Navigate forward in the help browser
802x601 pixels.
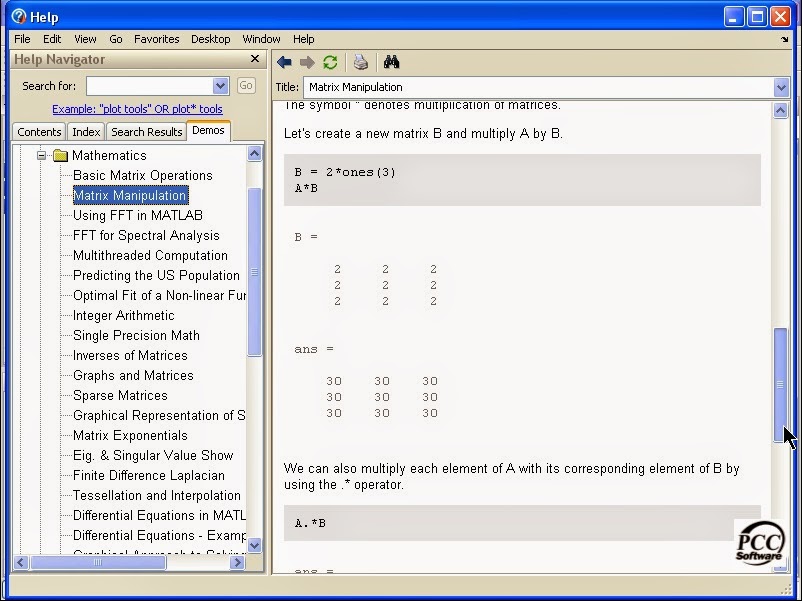(x=307, y=61)
